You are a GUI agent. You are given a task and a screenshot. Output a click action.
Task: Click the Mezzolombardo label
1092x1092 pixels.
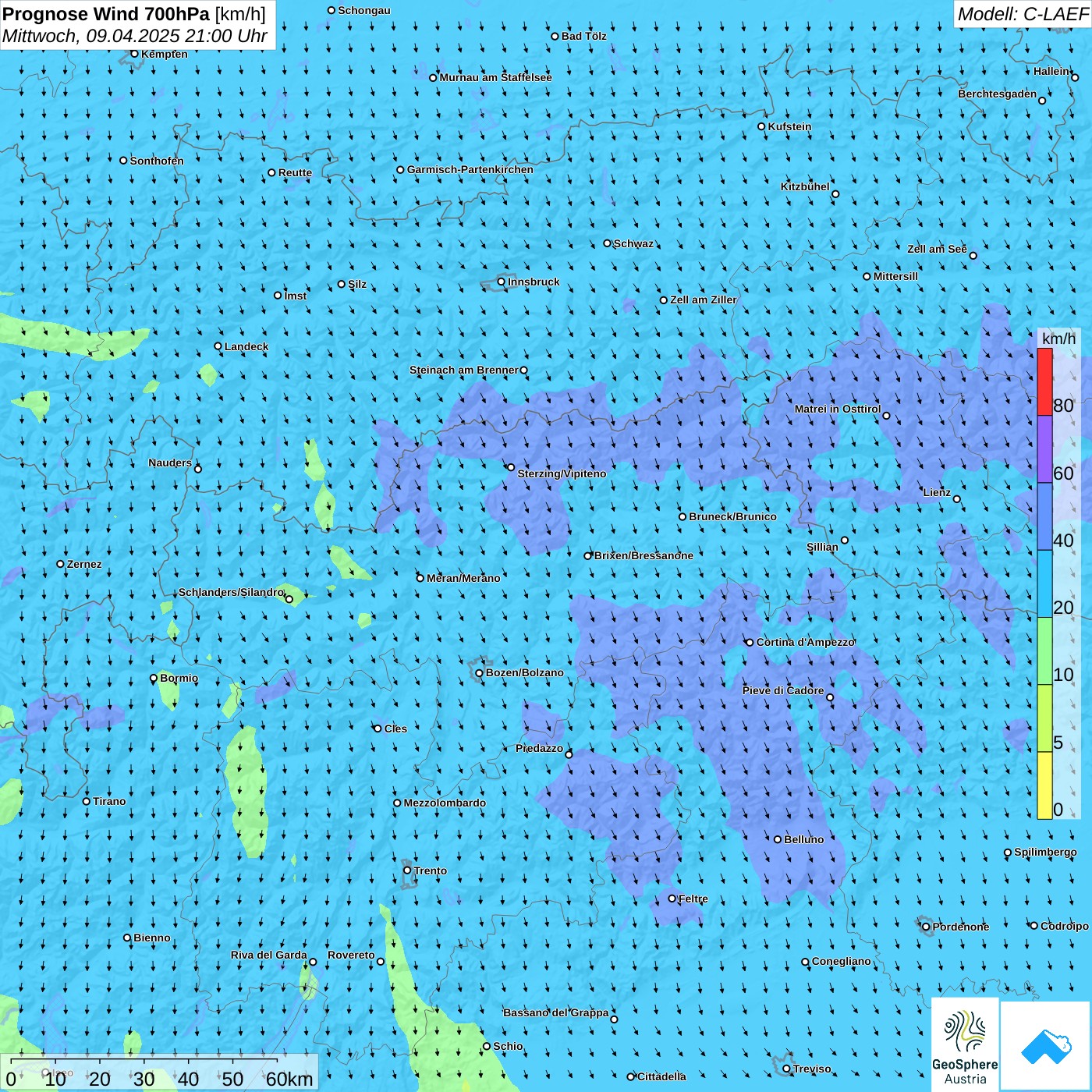coord(445,803)
